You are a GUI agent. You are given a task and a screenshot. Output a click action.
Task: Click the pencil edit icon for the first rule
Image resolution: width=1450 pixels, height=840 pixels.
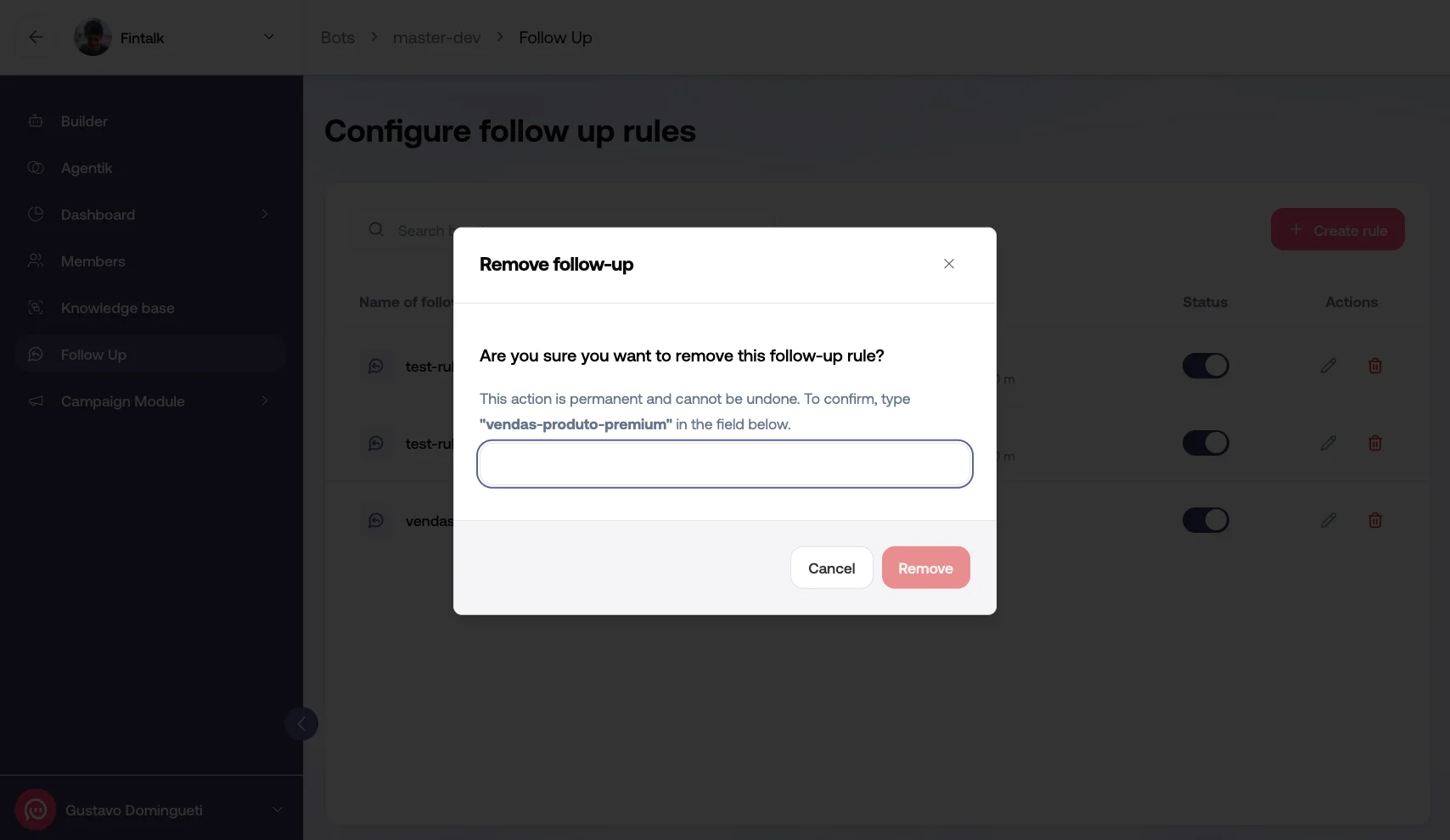(x=1329, y=366)
